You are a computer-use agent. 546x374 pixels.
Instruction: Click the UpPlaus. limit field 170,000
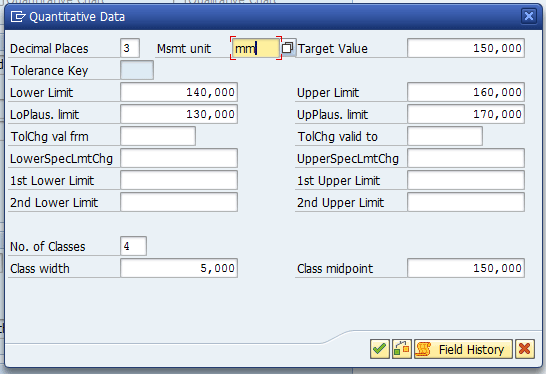coord(466,114)
